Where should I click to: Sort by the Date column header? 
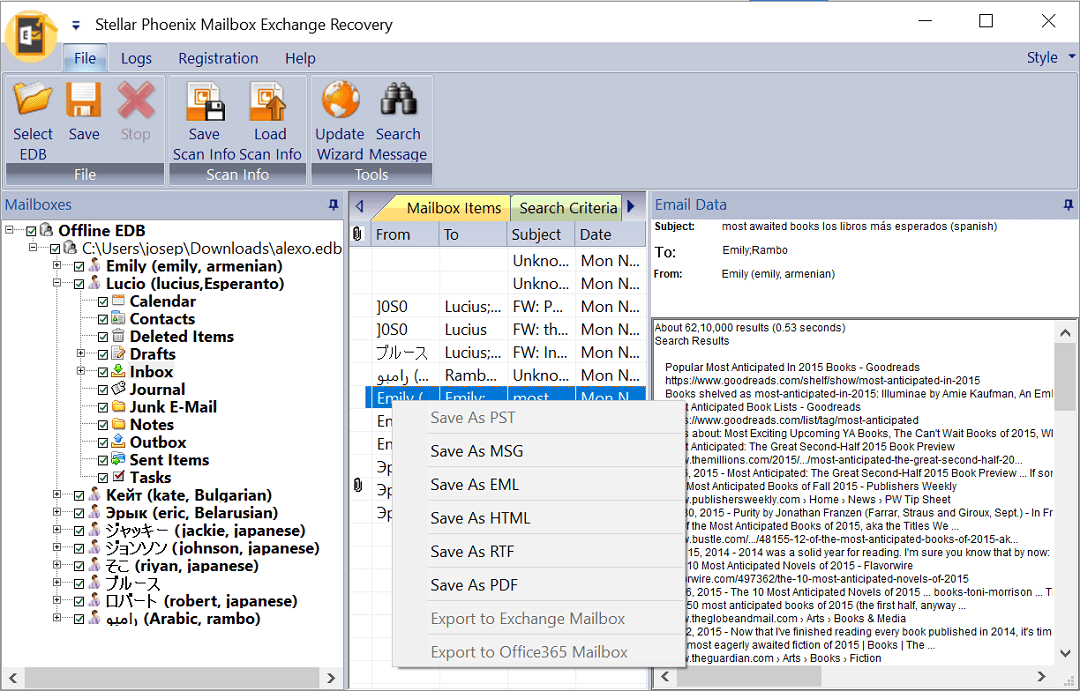pyautogui.click(x=610, y=234)
